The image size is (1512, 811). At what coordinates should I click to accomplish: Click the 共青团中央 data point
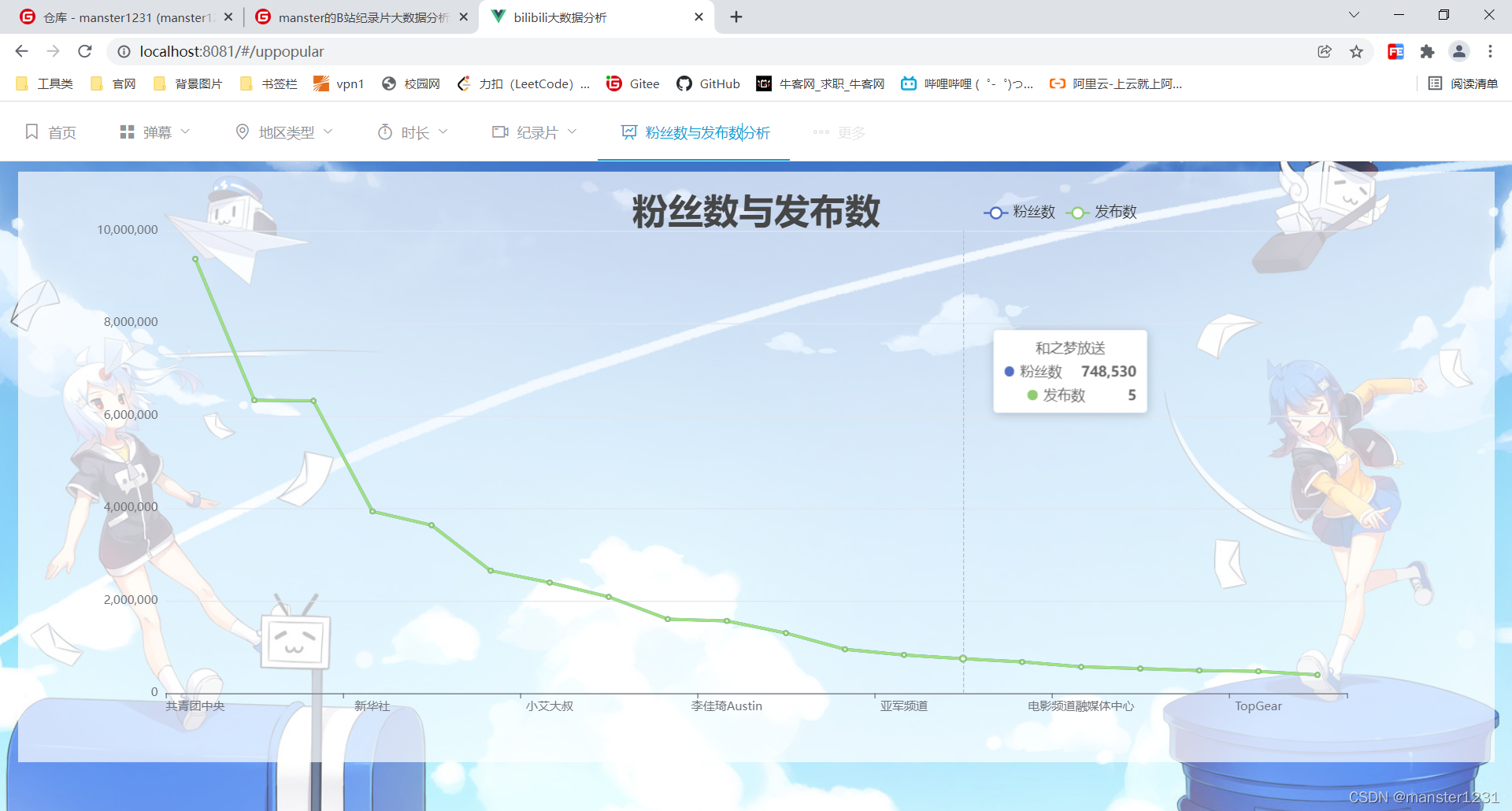195,259
